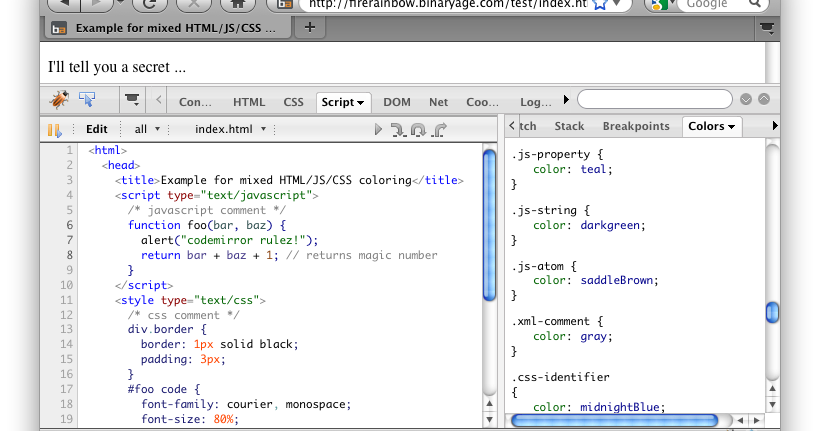
Task: Click 'gray' value in .xml-comment rule
Action: [x=593, y=337]
